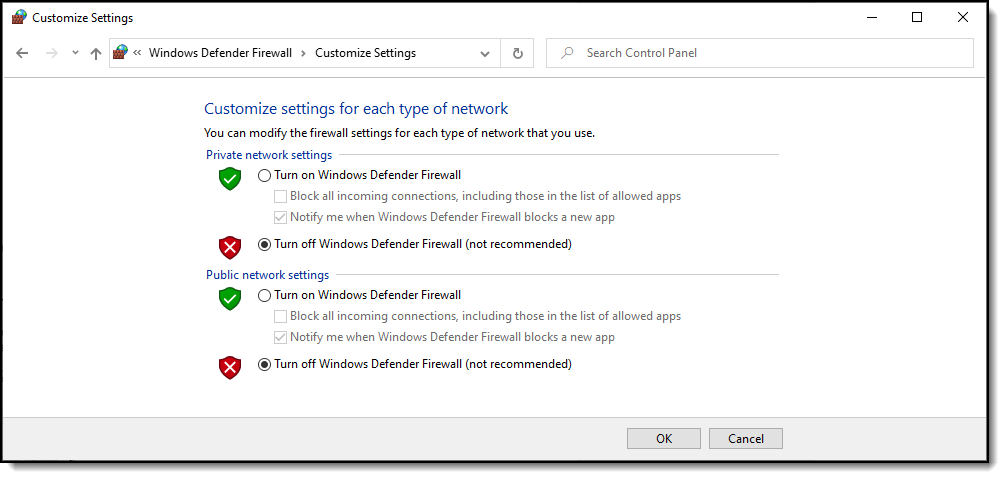Open the recent locations dropdown arrow
Image resolution: width=1005 pixels, height=479 pixels.
[x=75, y=53]
